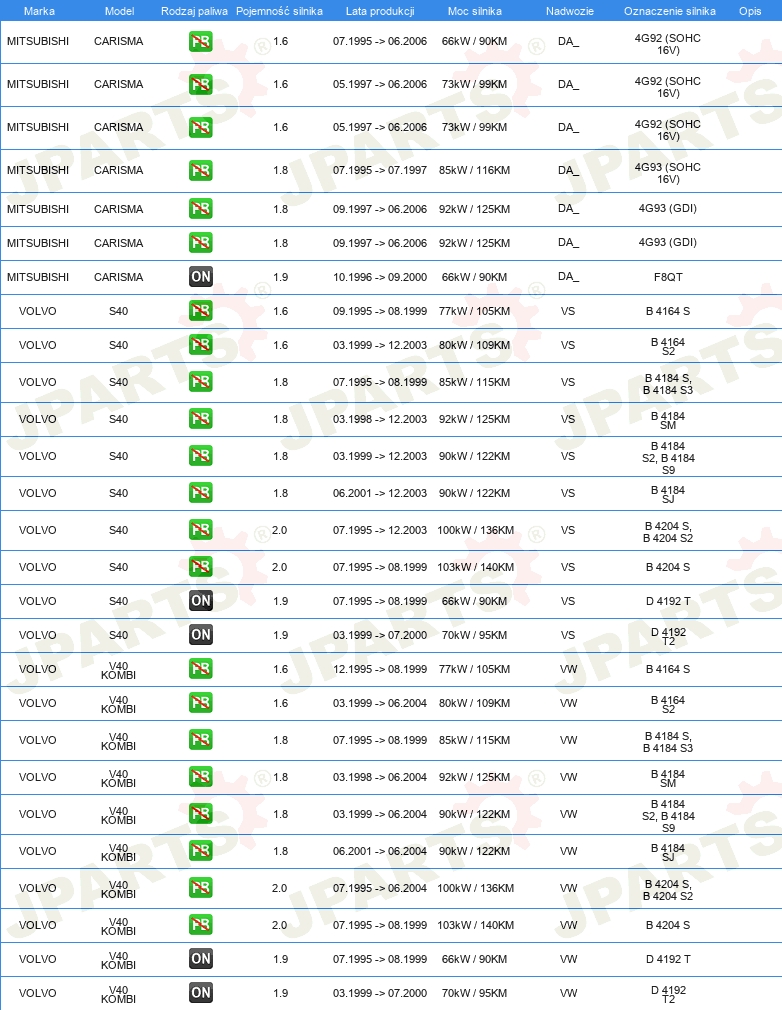Click the Moc silnika column header

click(x=475, y=11)
